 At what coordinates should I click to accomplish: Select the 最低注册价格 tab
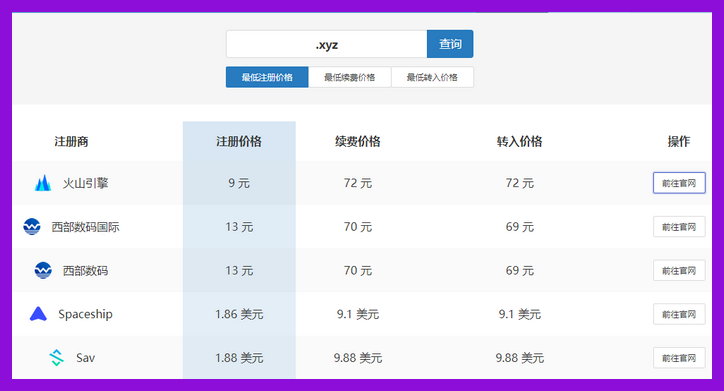pos(267,77)
